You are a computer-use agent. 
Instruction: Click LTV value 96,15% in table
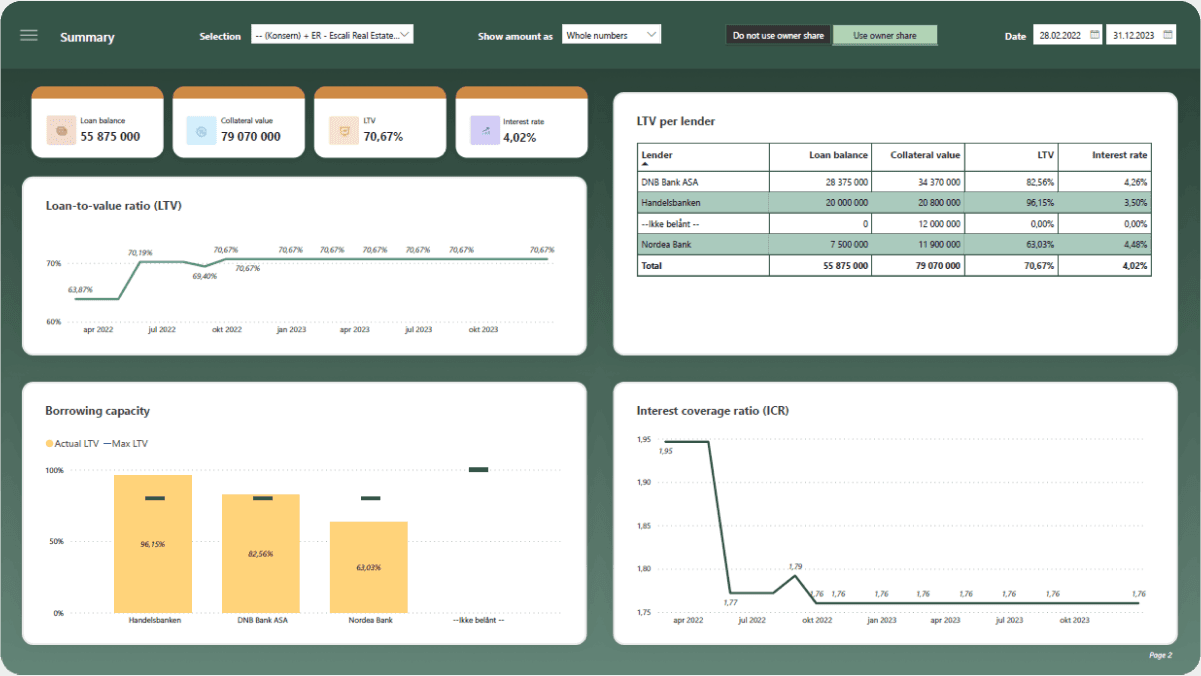point(1041,203)
